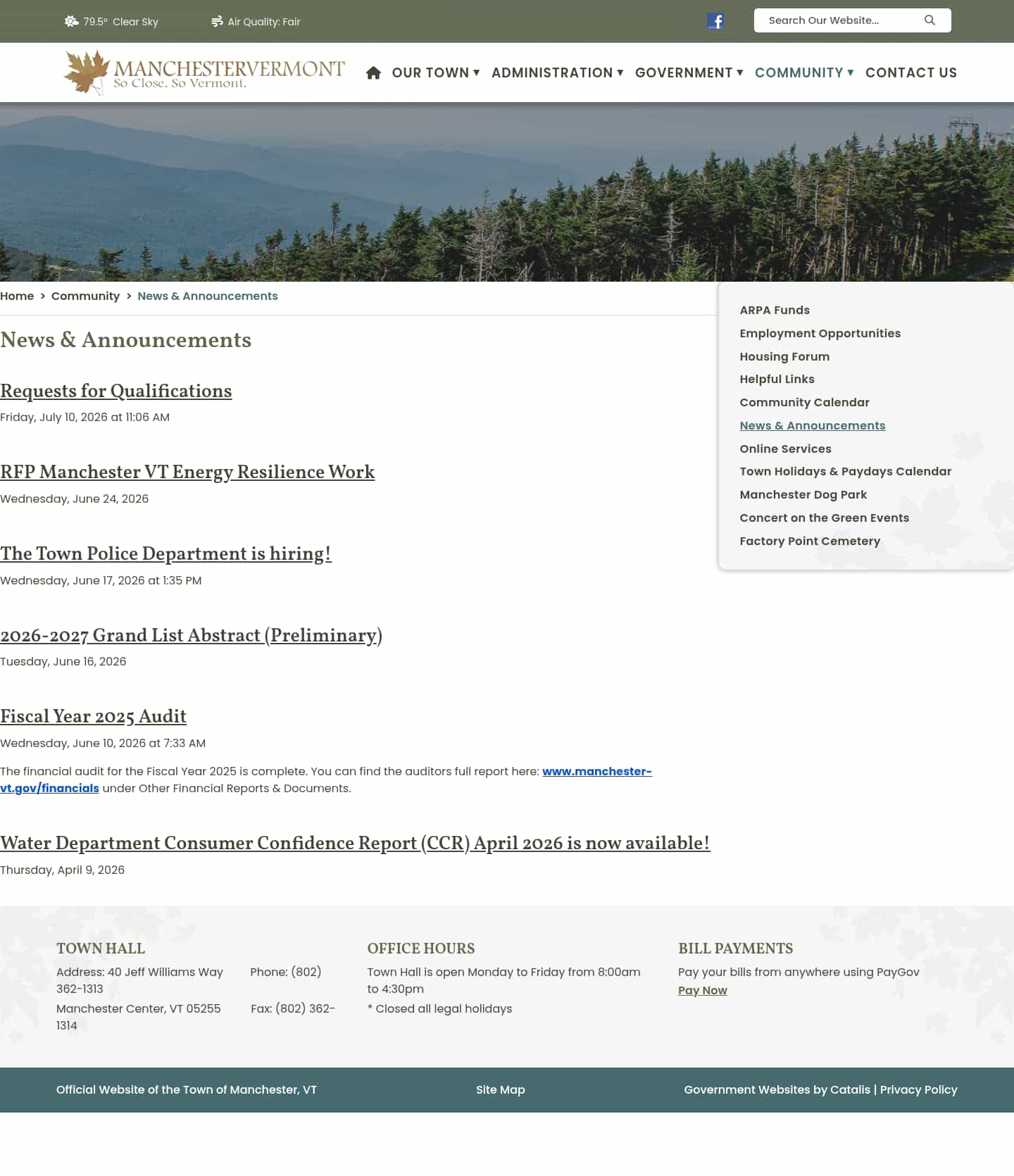Select ARPA Funds in sidebar

pos(775,310)
